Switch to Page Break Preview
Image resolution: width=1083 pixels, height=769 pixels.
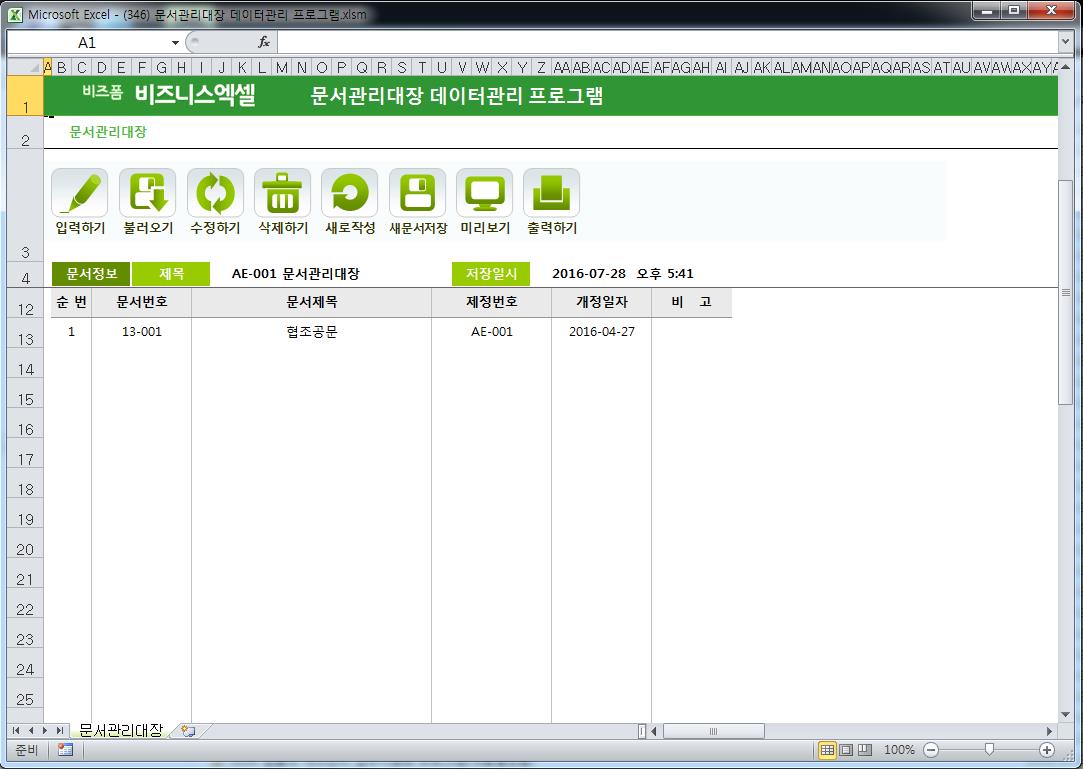(x=865, y=750)
